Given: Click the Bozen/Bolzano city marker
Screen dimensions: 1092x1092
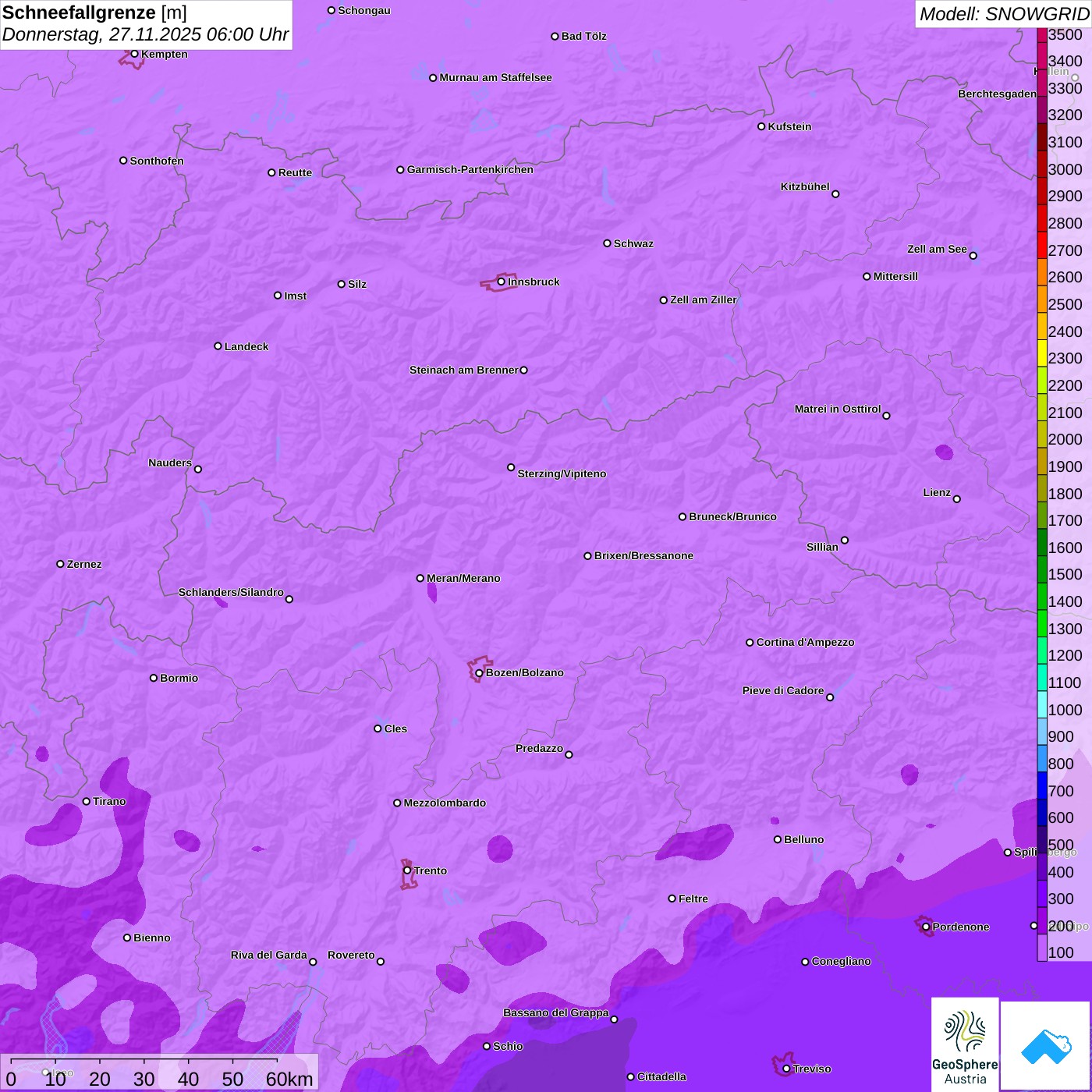Looking at the screenshot, I should [x=479, y=672].
